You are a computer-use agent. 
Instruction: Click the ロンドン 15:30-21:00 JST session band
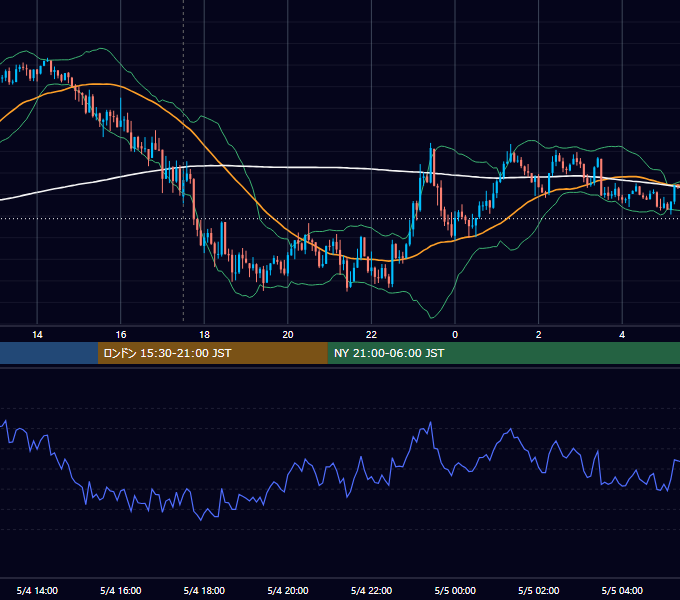click(212, 353)
